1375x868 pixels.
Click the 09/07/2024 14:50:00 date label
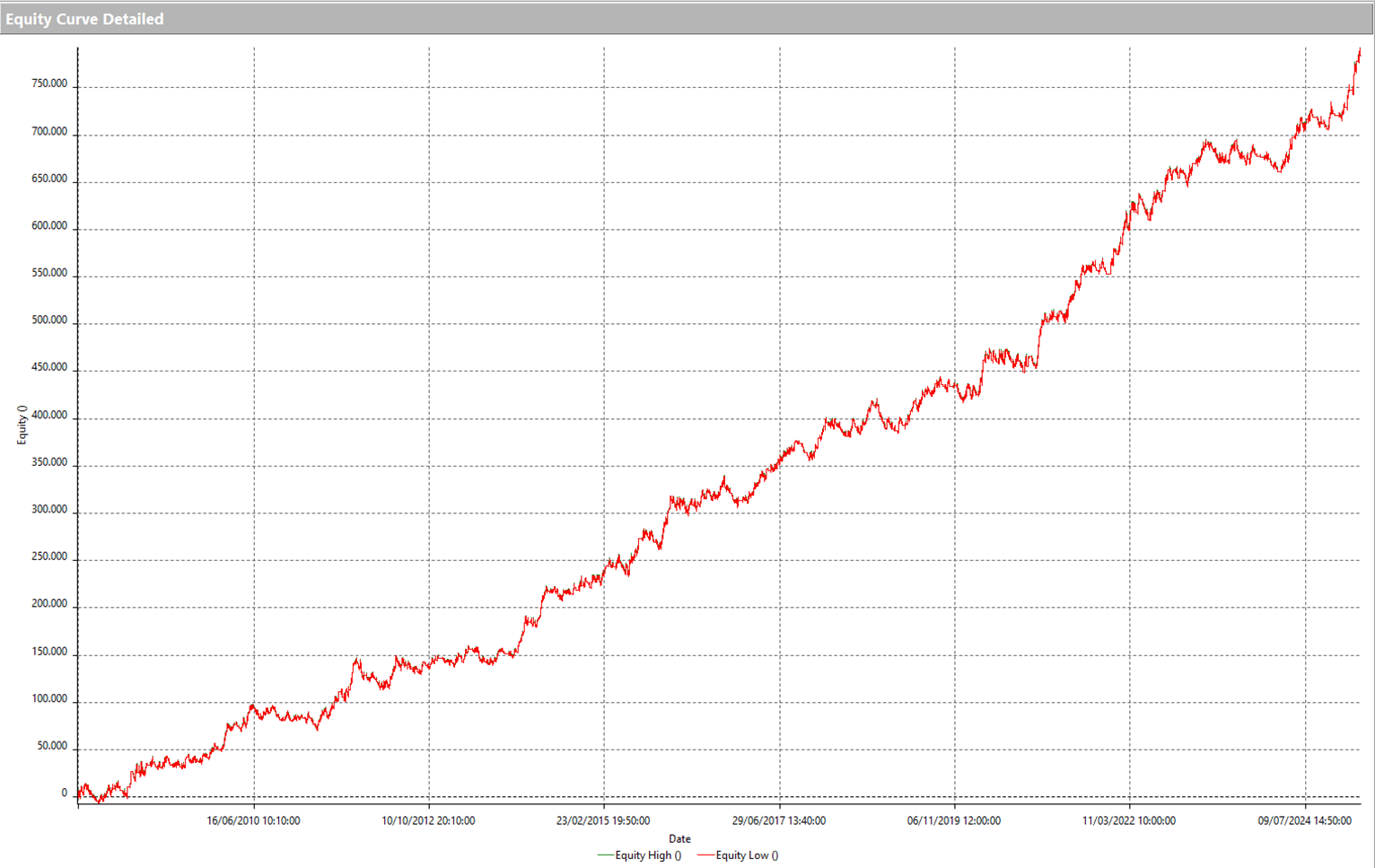pyautogui.click(x=1304, y=820)
